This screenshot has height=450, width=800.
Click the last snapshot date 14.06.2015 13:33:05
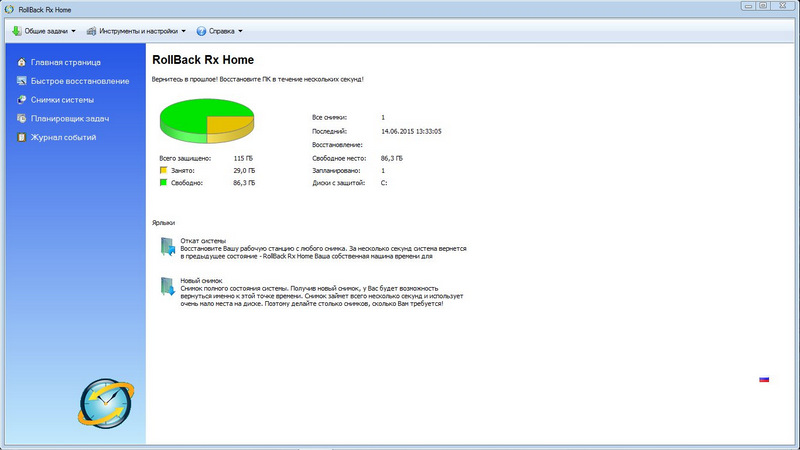[x=411, y=131]
